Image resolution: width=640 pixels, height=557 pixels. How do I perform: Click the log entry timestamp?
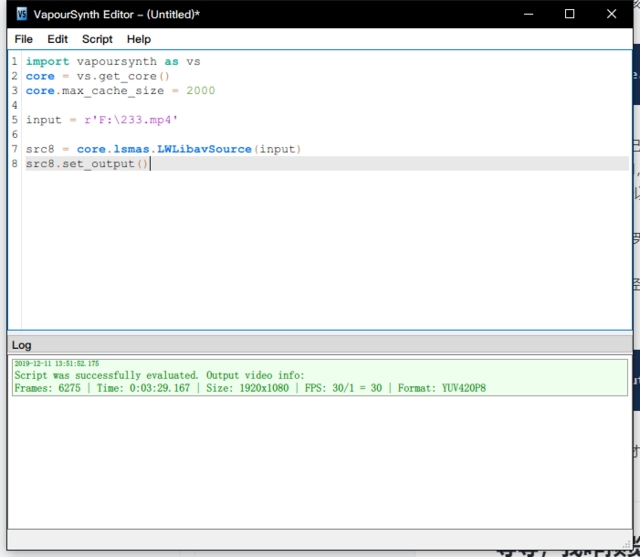56,364
